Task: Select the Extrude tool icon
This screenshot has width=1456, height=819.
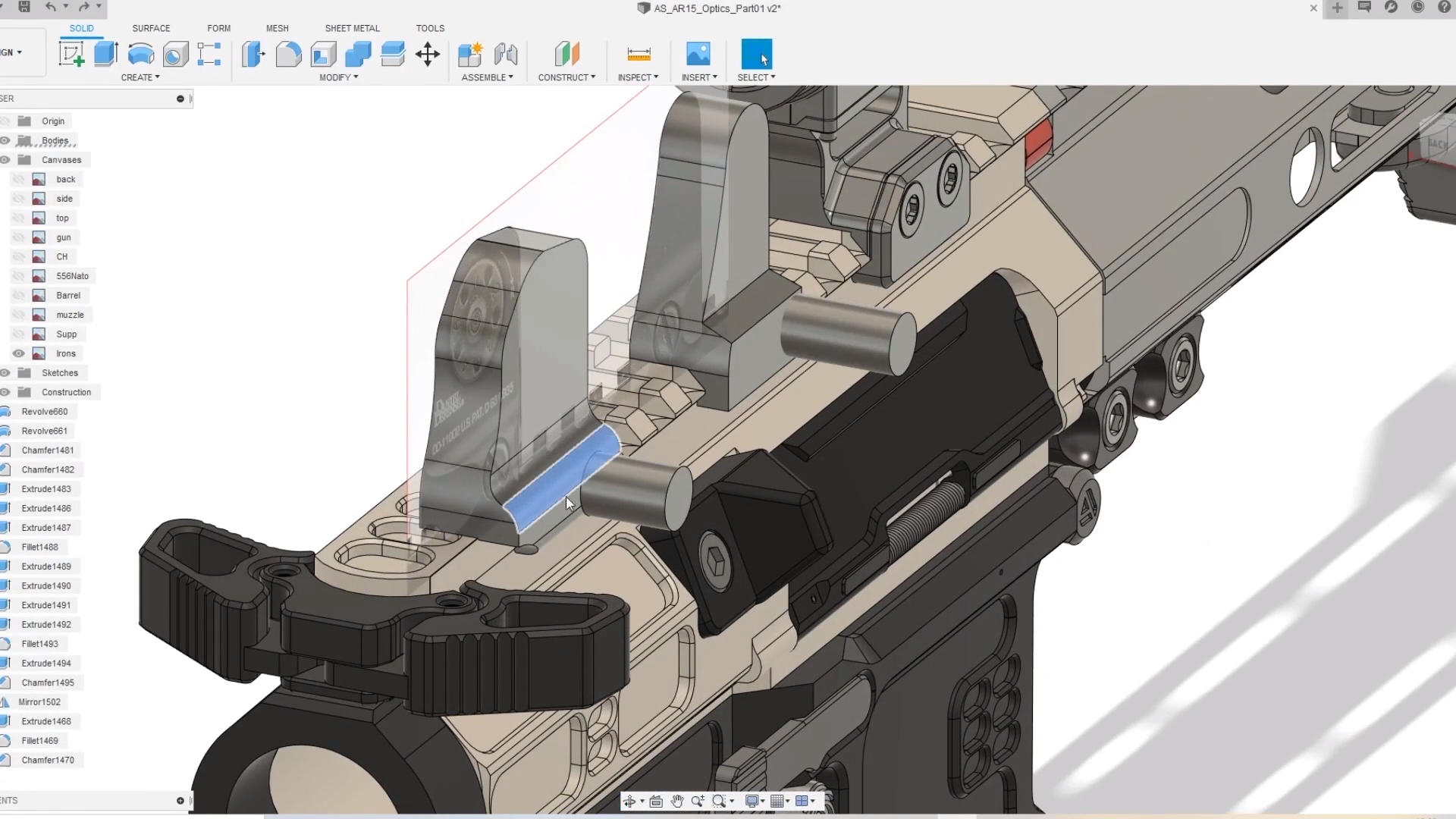Action: (106, 54)
